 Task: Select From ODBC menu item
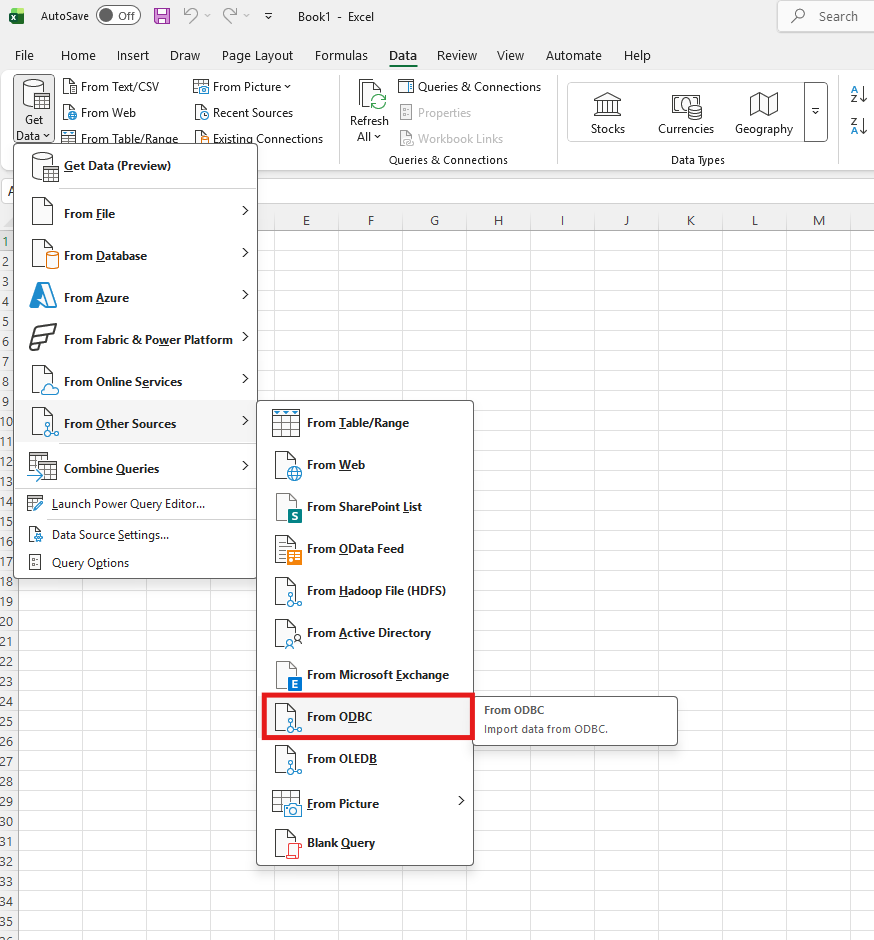[366, 717]
